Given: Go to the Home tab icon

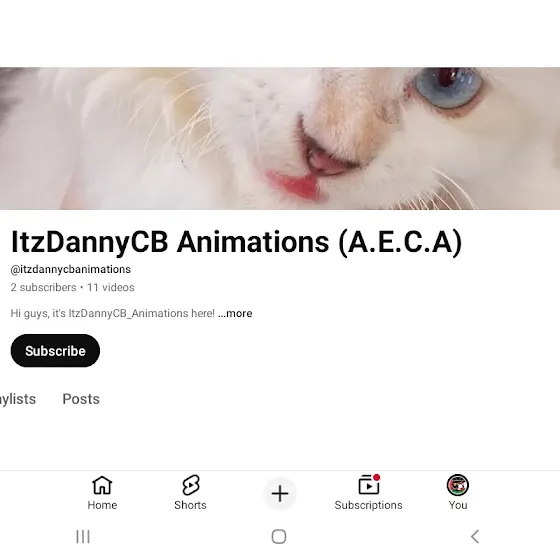Looking at the screenshot, I should pyautogui.click(x=102, y=485).
